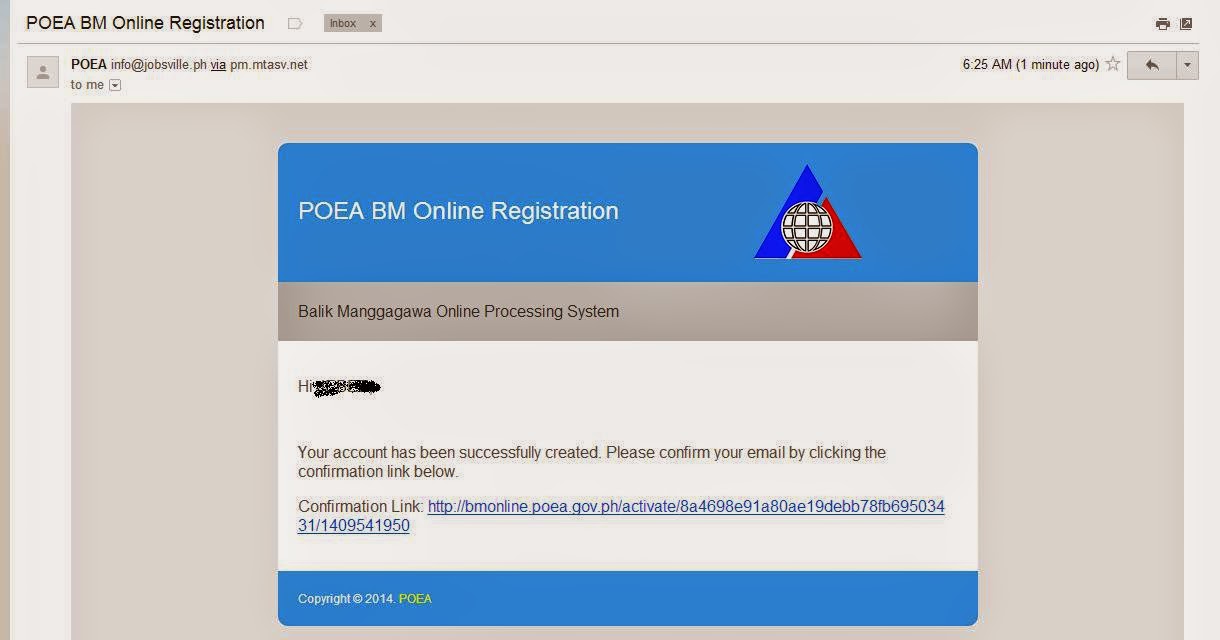Click sender name POEA
The width and height of the screenshot is (1220, 640).
pos(89,64)
